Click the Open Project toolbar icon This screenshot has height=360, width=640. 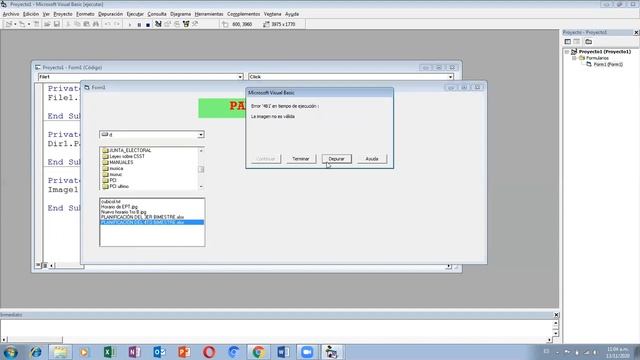(47, 24)
